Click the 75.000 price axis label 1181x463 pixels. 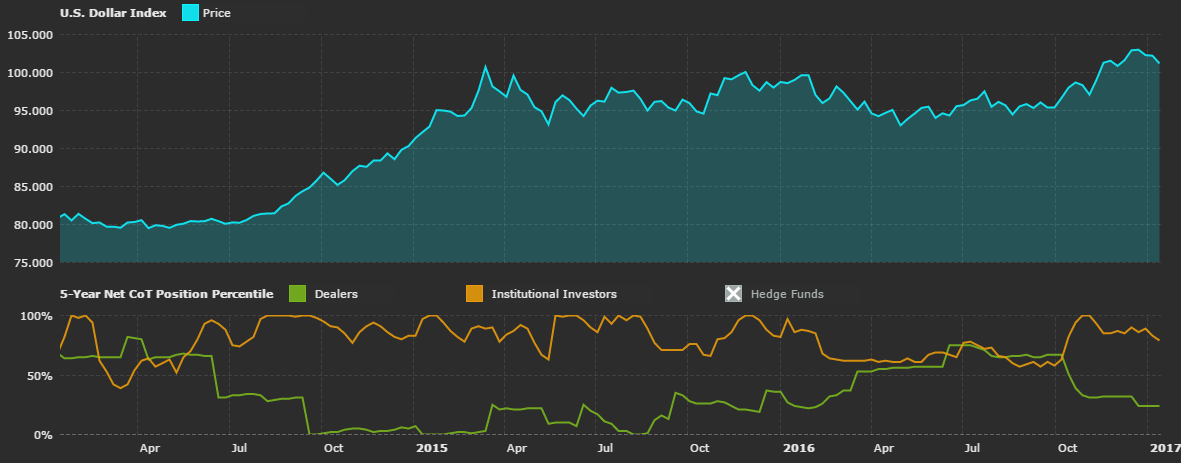pyautogui.click(x=31, y=263)
